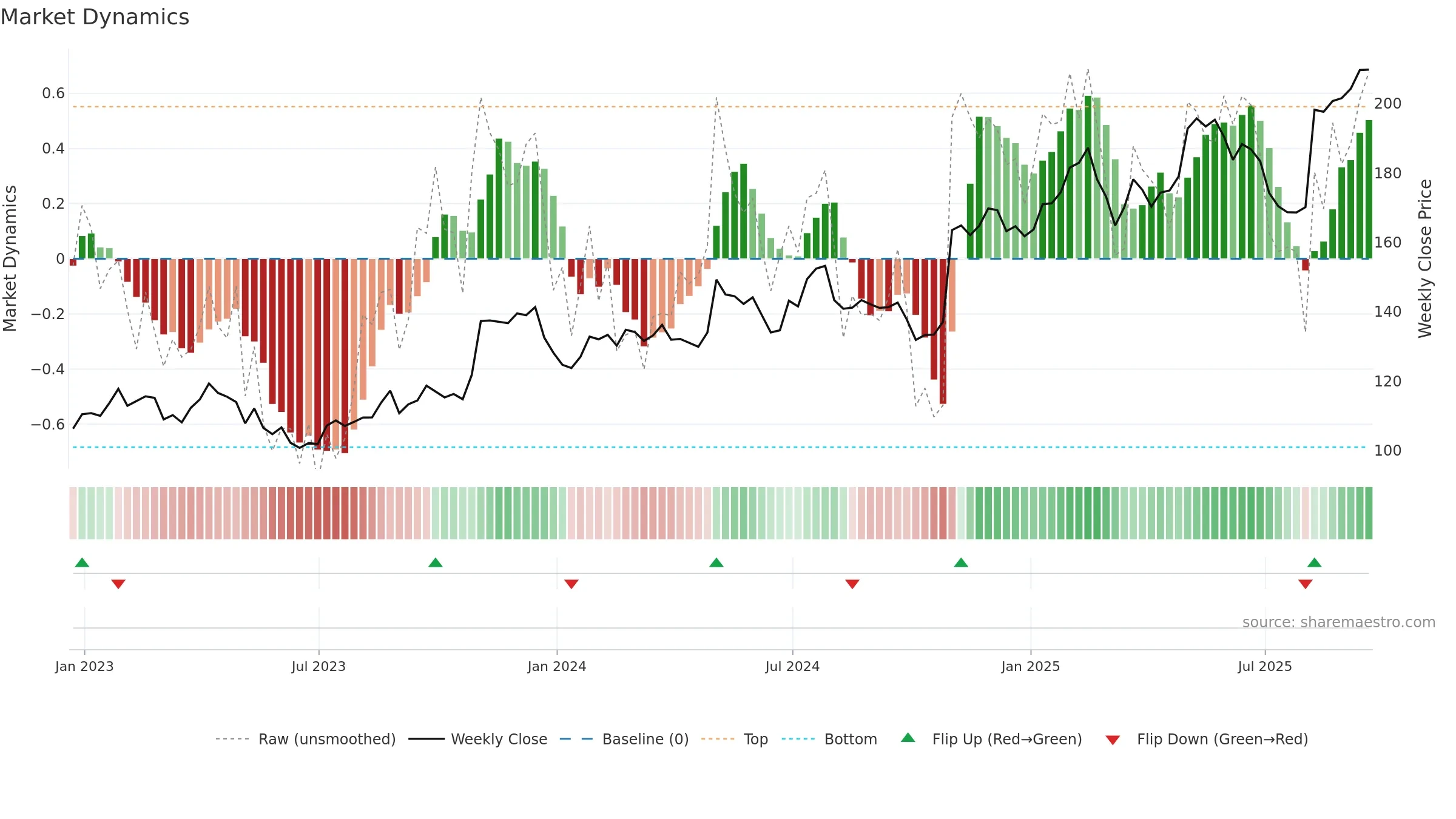This screenshot has width=1456, height=819.
Task: Toggle the Bottom legend item
Action: (829, 739)
